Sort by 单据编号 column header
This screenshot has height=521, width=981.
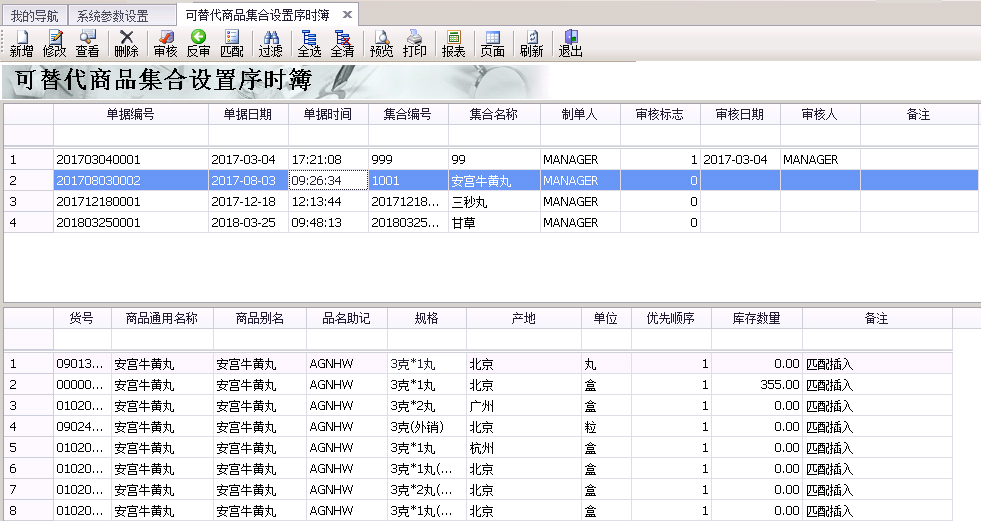click(x=131, y=114)
